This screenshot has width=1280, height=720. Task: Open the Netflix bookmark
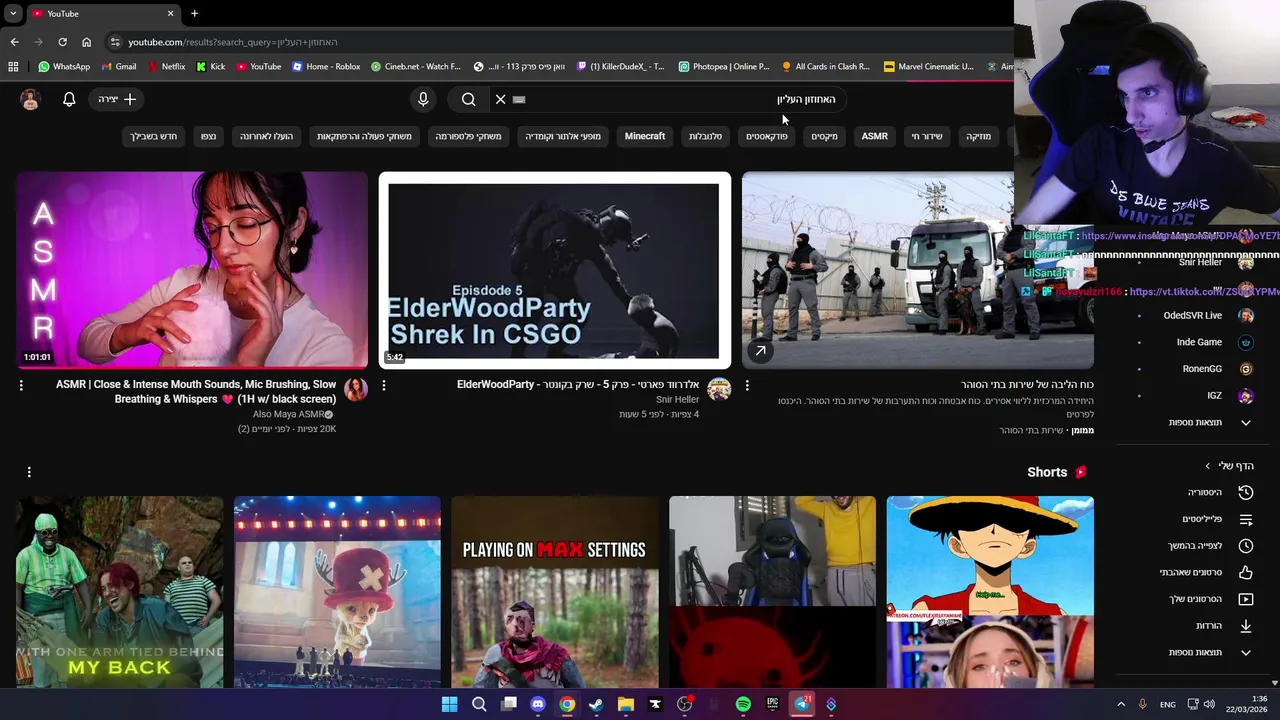[x=166, y=67]
